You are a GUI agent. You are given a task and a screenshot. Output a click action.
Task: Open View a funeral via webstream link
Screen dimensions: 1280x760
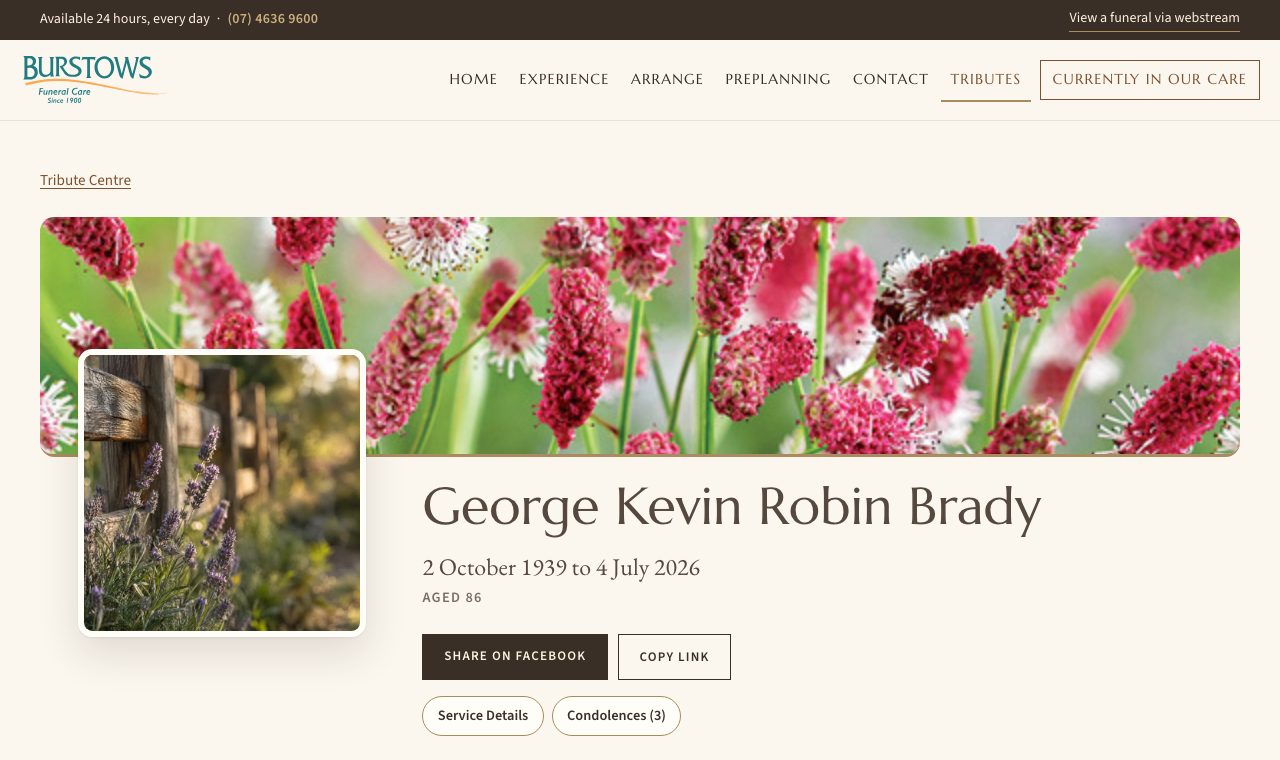click(1154, 18)
